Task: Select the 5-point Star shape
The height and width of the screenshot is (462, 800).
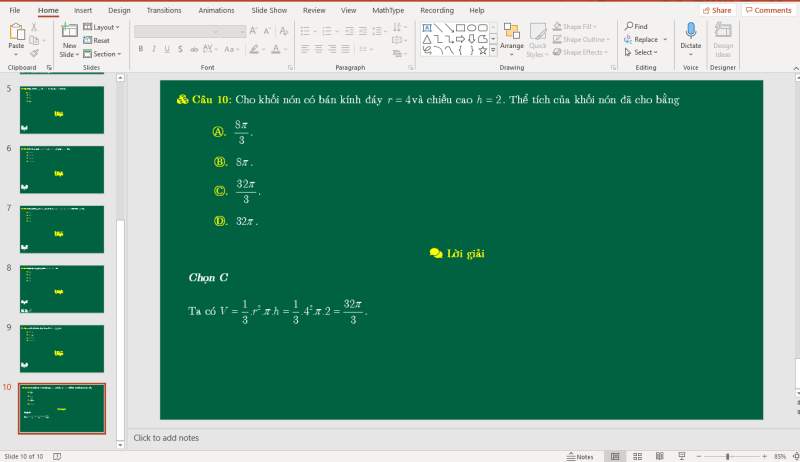Action: tap(483, 50)
